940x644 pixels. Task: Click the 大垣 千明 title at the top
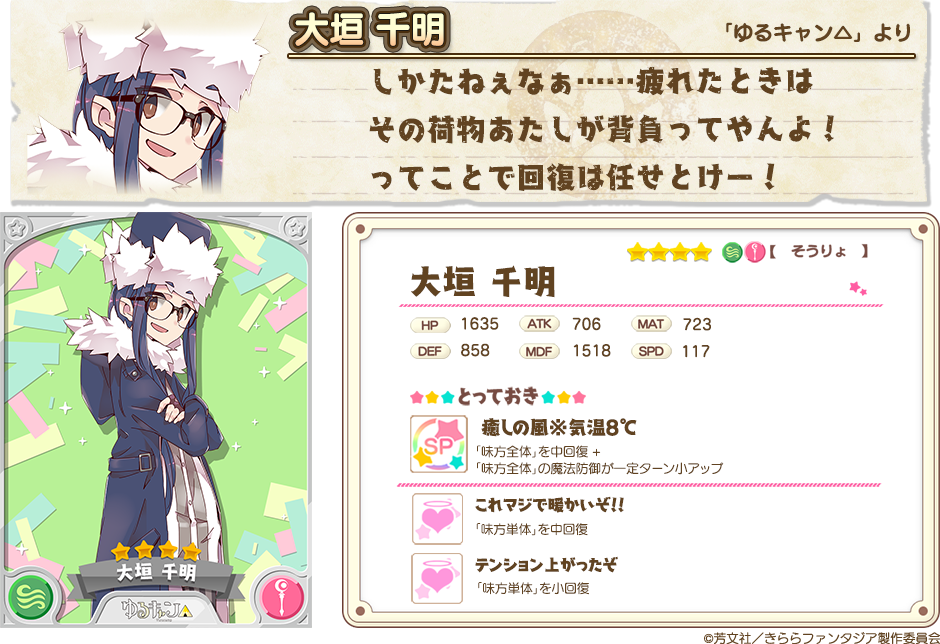point(369,30)
